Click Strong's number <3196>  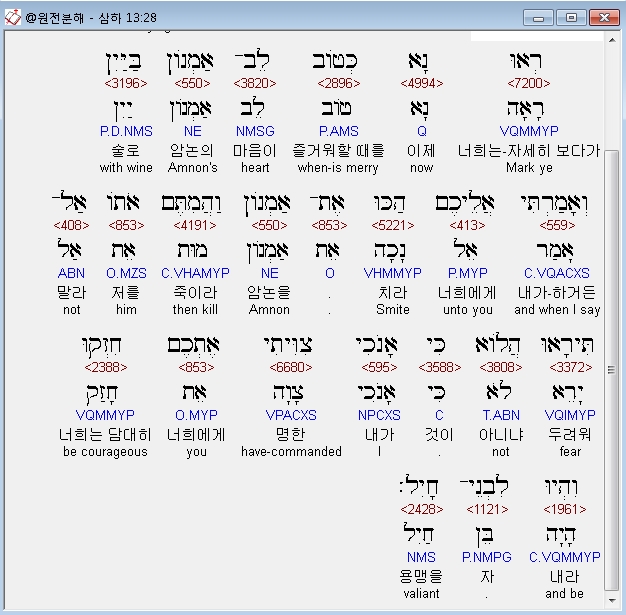point(126,83)
